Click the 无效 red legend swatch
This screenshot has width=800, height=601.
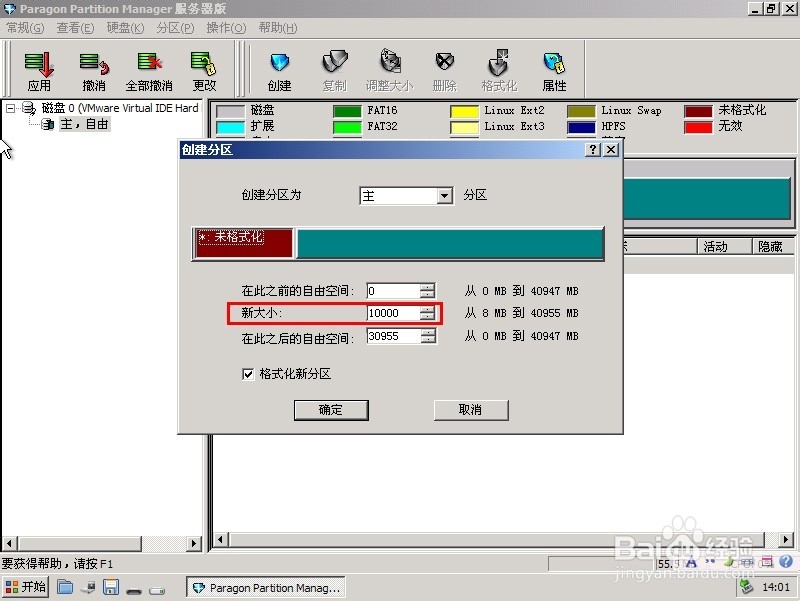click(x=698, y=127)
